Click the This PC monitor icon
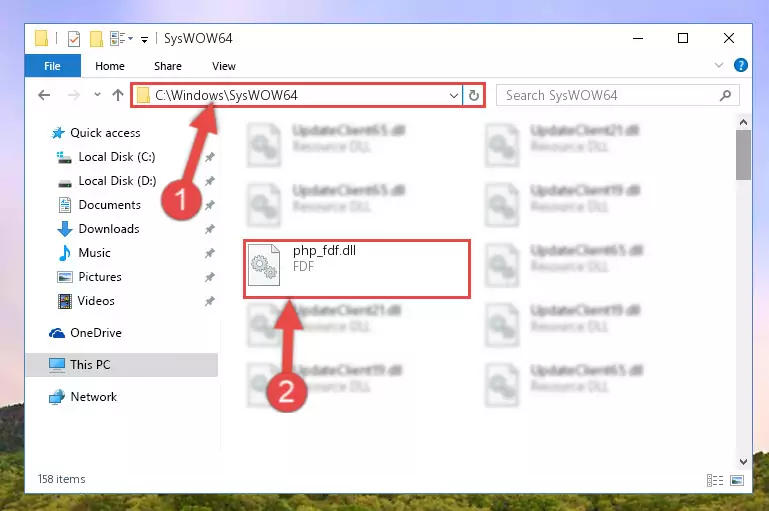This screenshot has width=769, height=511. point(57,365)
